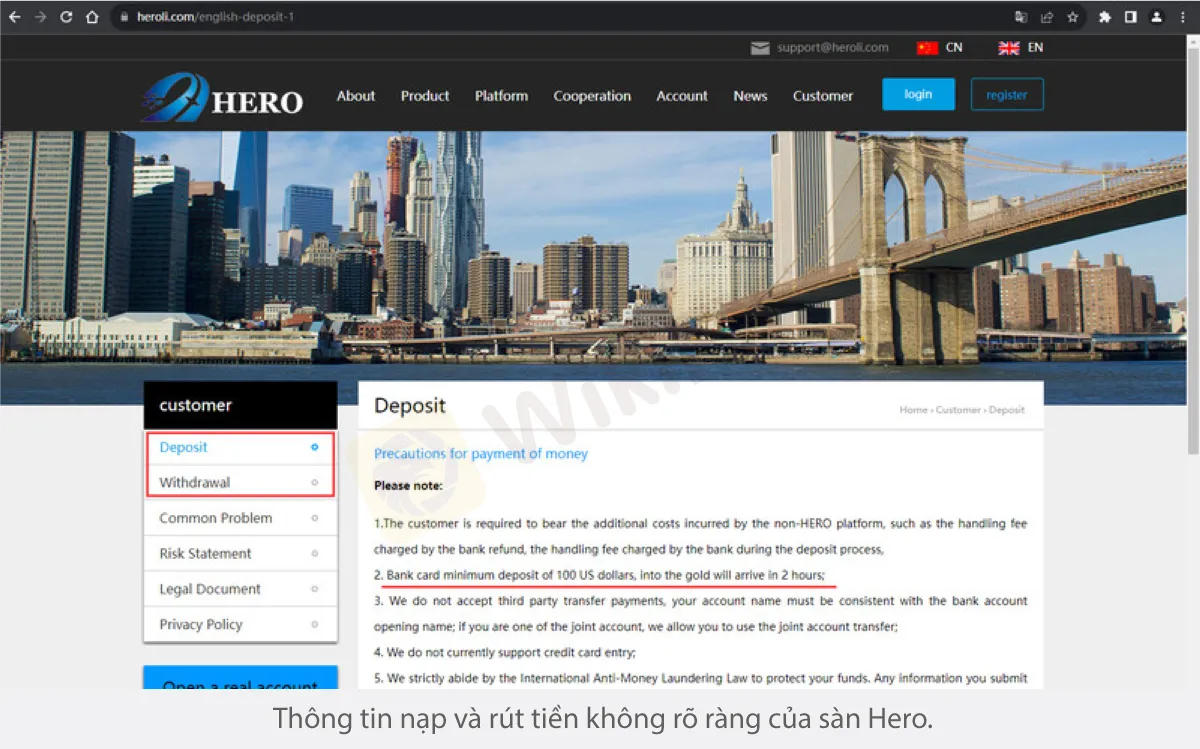Image resolution: width=1200 pixels, height=749 pixels.
Task: Click the email envelope icon near support address
Action: click(760, 48)
